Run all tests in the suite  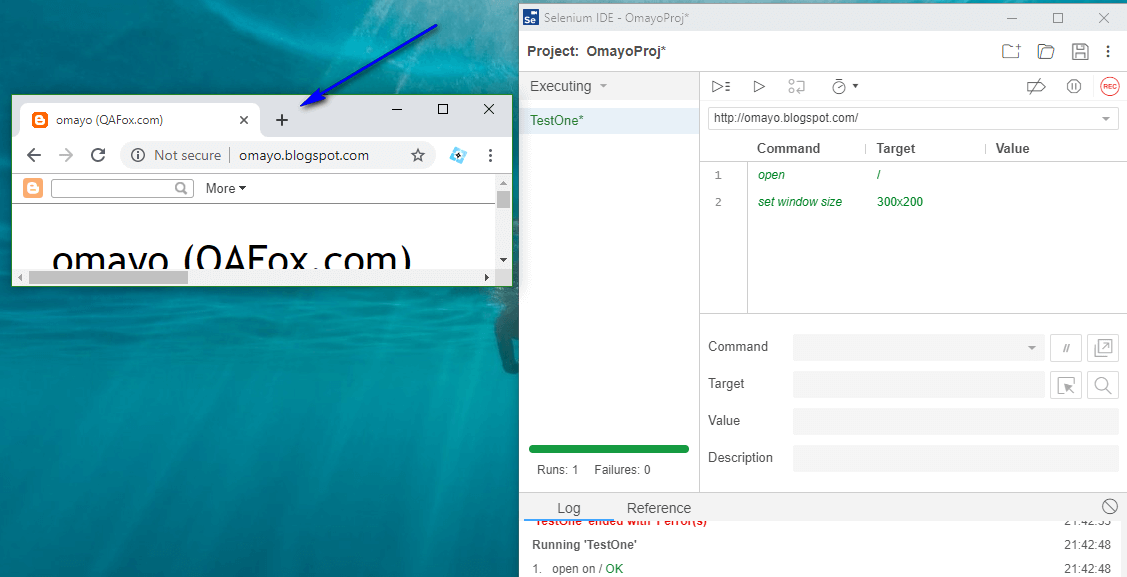(x=721, y=86)
